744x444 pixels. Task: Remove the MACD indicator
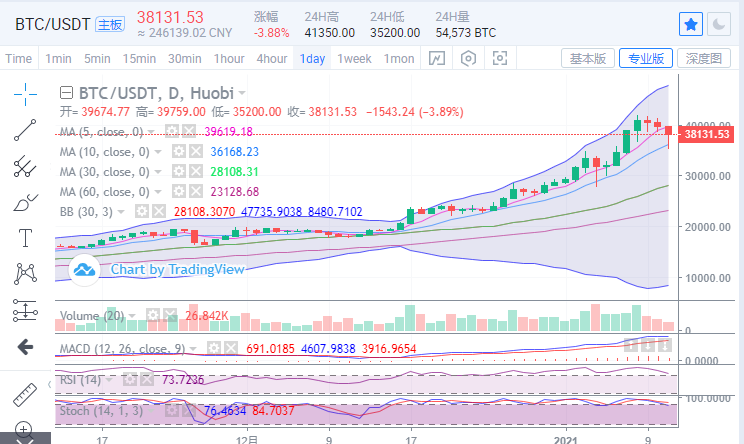pyautogui.click(x=231, y=349)
